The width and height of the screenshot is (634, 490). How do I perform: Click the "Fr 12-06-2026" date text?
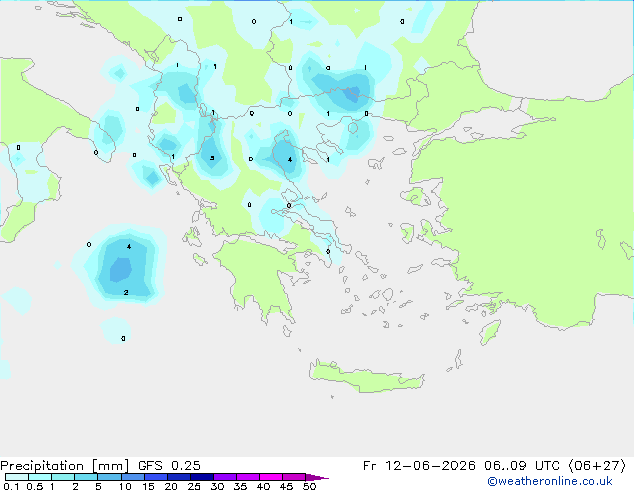pos(419,466)
